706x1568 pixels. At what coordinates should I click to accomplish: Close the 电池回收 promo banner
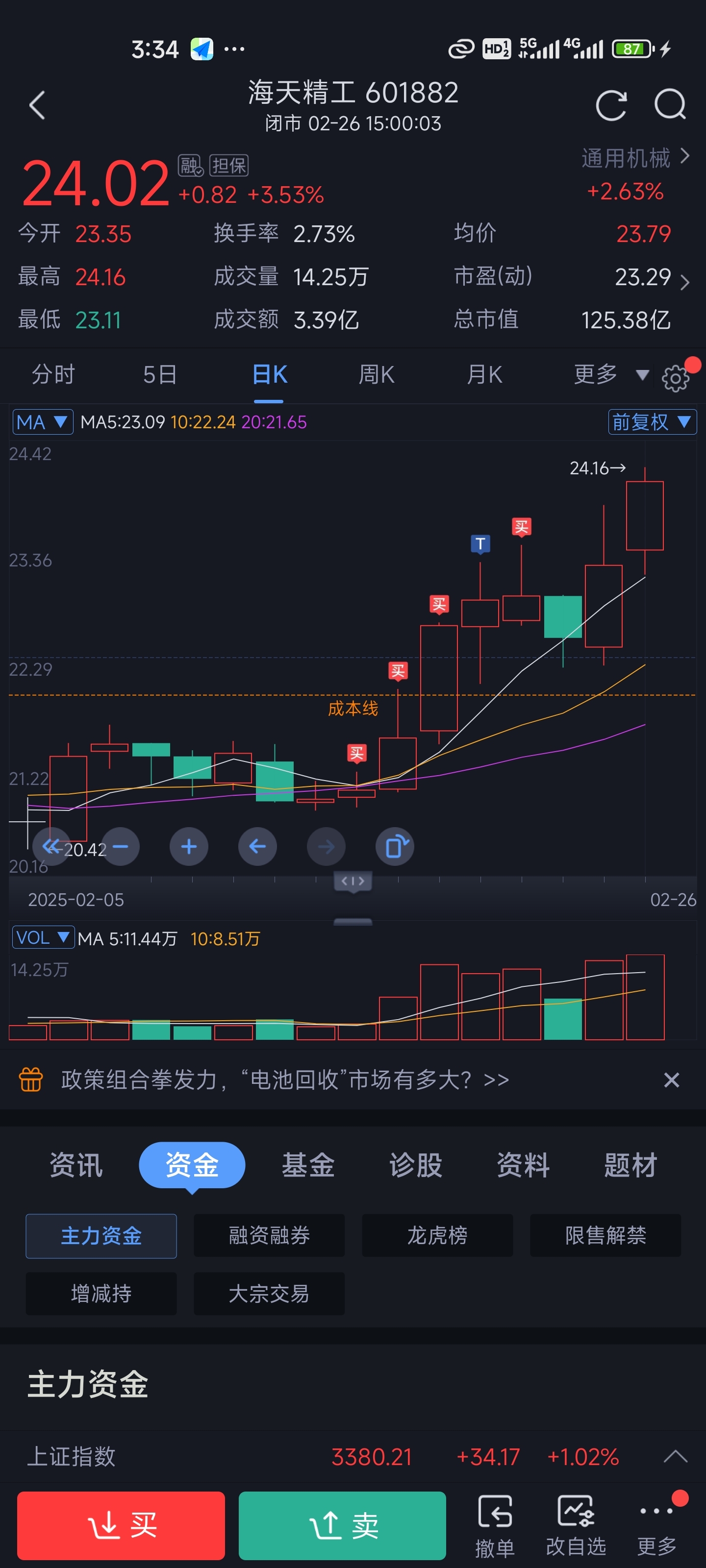671,1079
